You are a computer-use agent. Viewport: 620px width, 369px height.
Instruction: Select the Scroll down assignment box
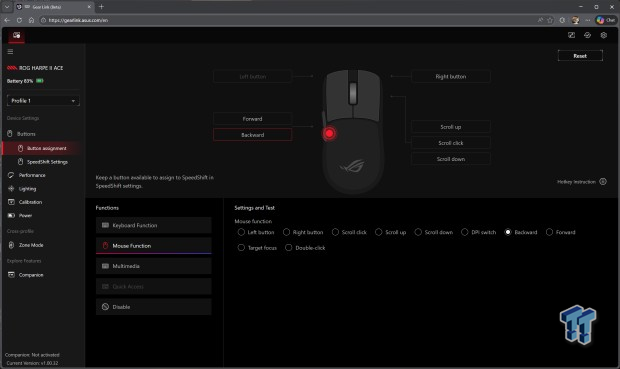[450, 159]
